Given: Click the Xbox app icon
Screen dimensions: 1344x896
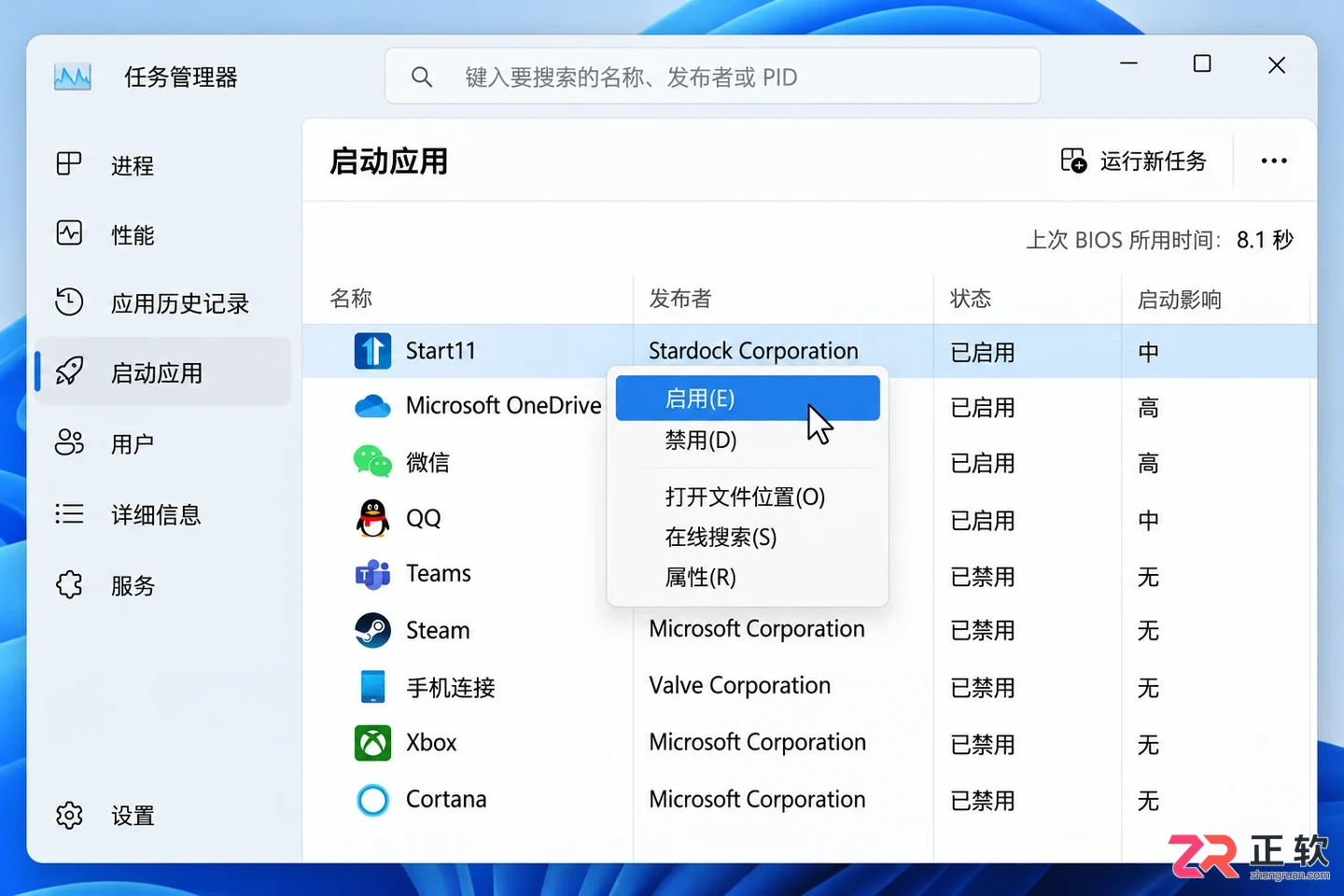Looking at the screenshot, I should [x=372, y=743].
